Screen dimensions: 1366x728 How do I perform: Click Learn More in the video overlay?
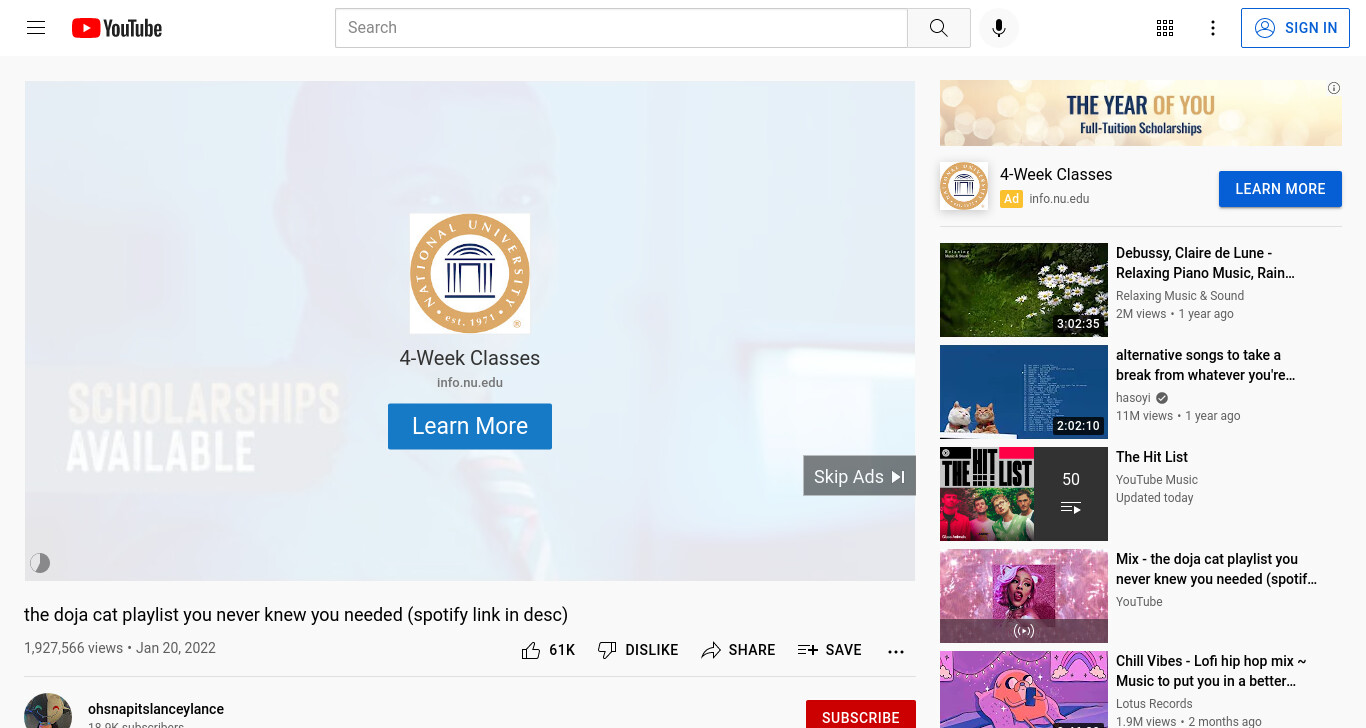click(470, 426)
